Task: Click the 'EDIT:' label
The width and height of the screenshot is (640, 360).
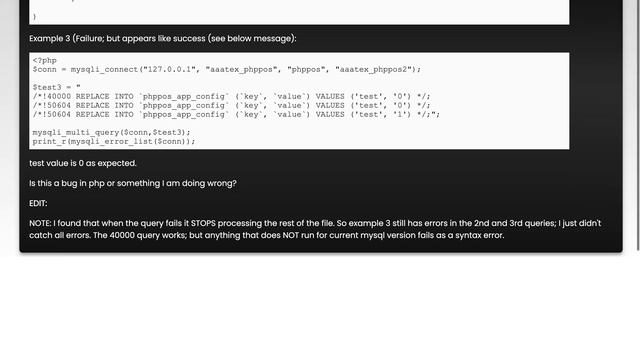Action: coord(38,203)
